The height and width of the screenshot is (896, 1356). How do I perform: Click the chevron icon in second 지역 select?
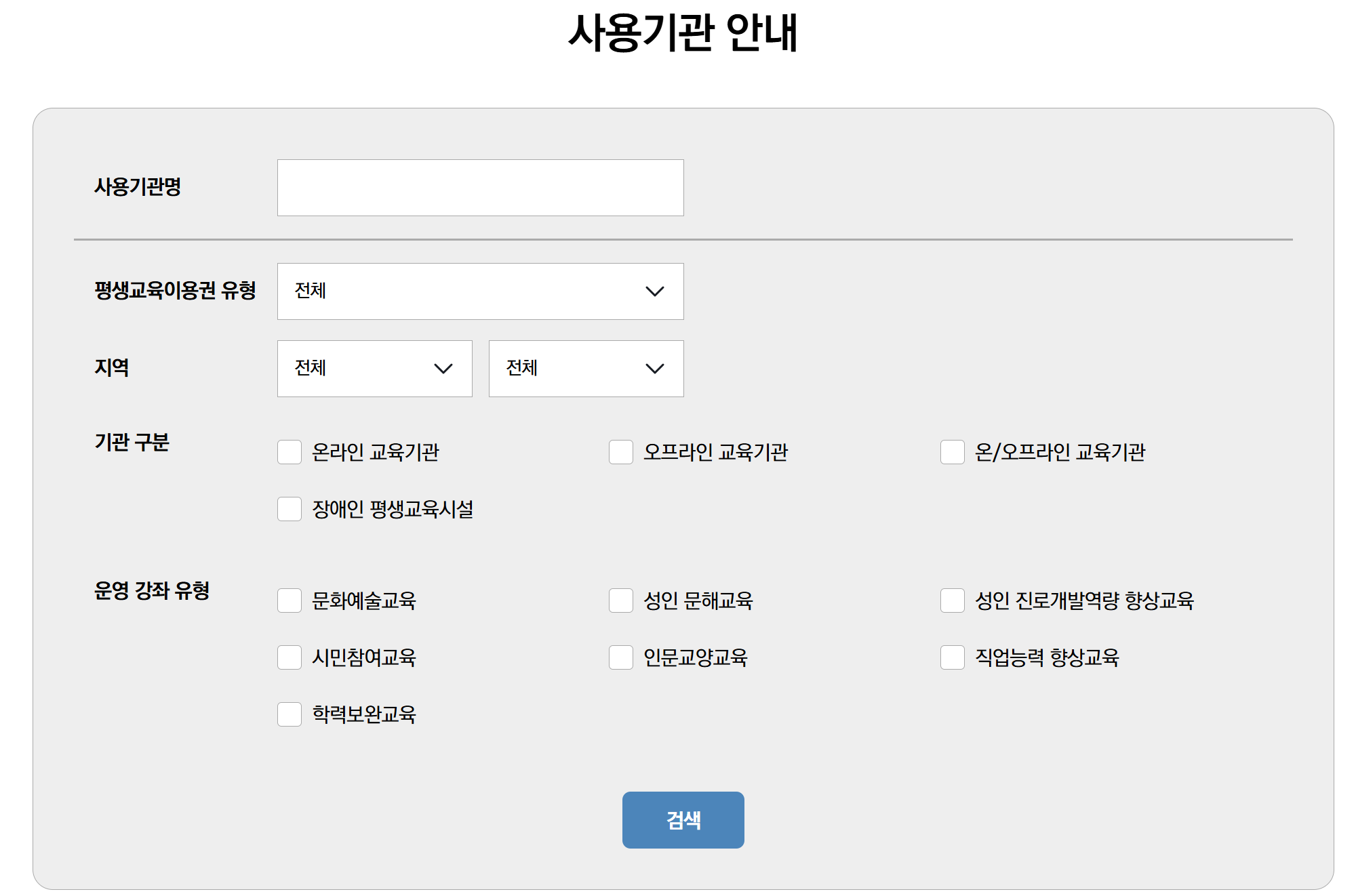point(654,369)
